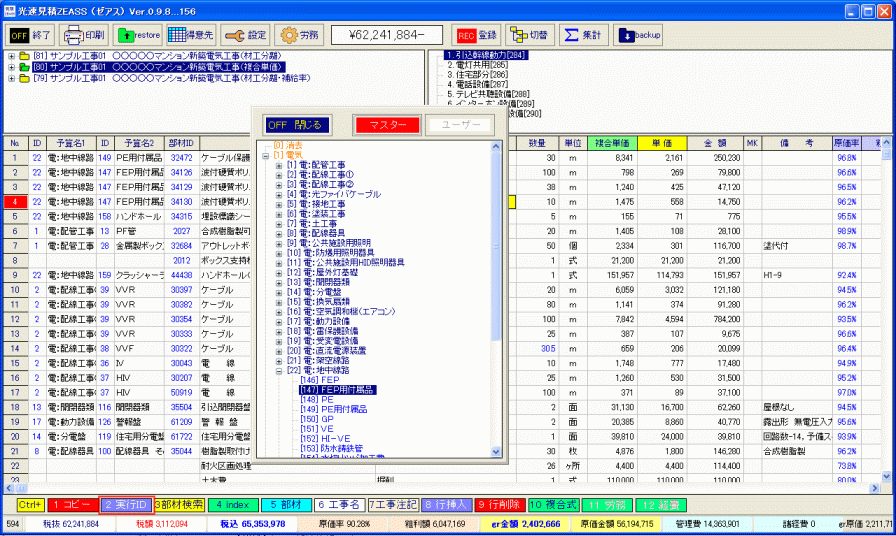The height and width of the screenshot is (536, 896).
Task: Select 2.電灯共用[285] entry
Action: [x=478, y=65]
